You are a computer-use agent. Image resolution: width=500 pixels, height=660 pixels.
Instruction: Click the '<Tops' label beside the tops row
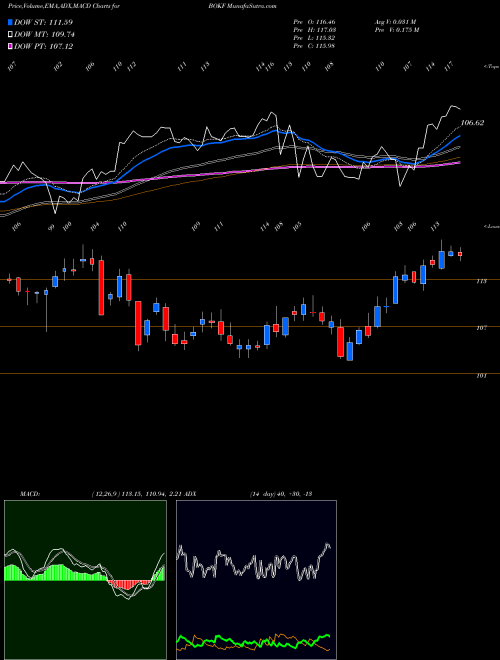coord(491,67)
